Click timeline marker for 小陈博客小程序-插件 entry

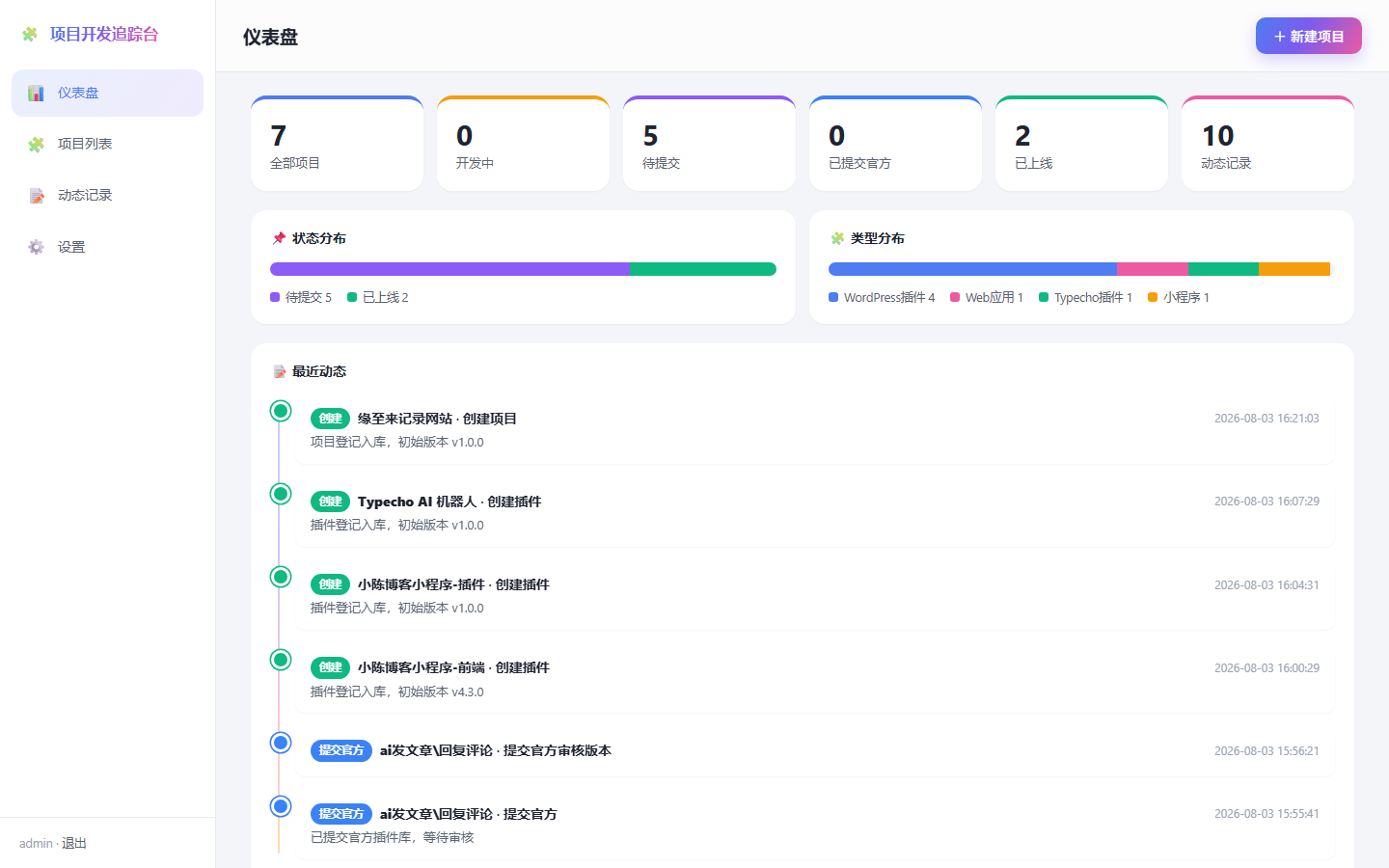click(281, 577)
